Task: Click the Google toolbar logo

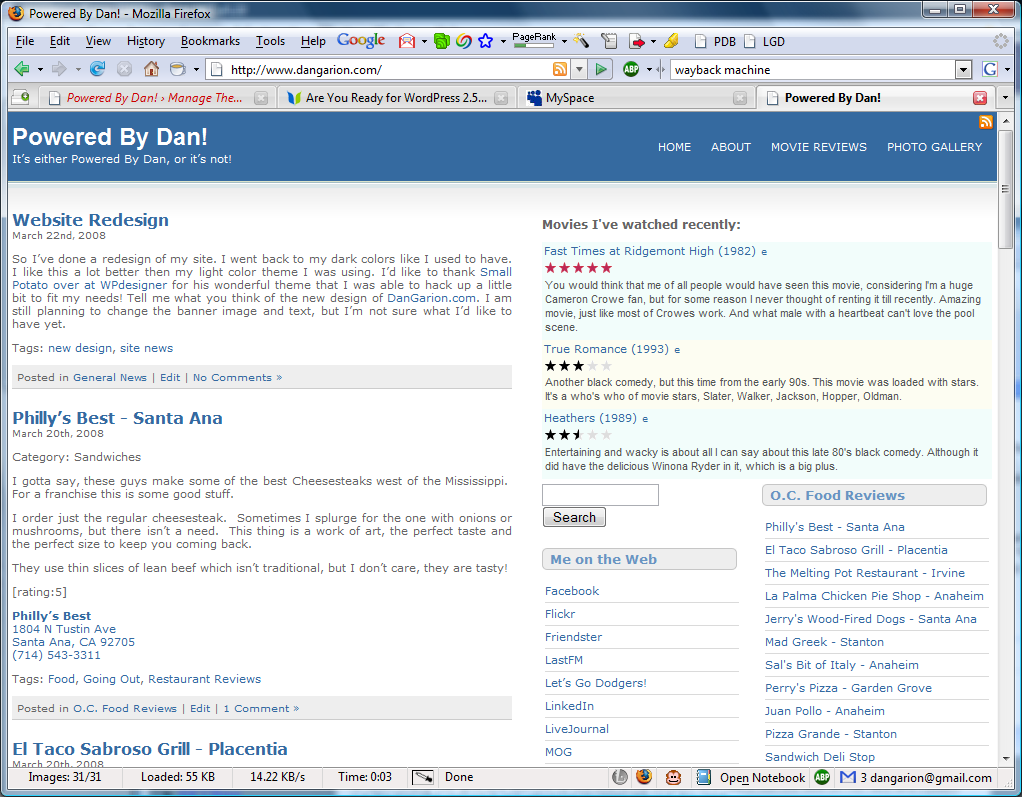Action: 361,41
